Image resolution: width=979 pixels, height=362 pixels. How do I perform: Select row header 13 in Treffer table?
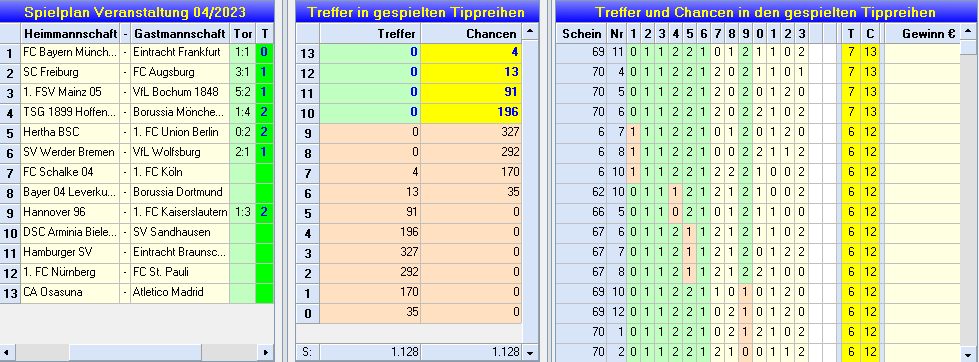[x=307, y=53]
